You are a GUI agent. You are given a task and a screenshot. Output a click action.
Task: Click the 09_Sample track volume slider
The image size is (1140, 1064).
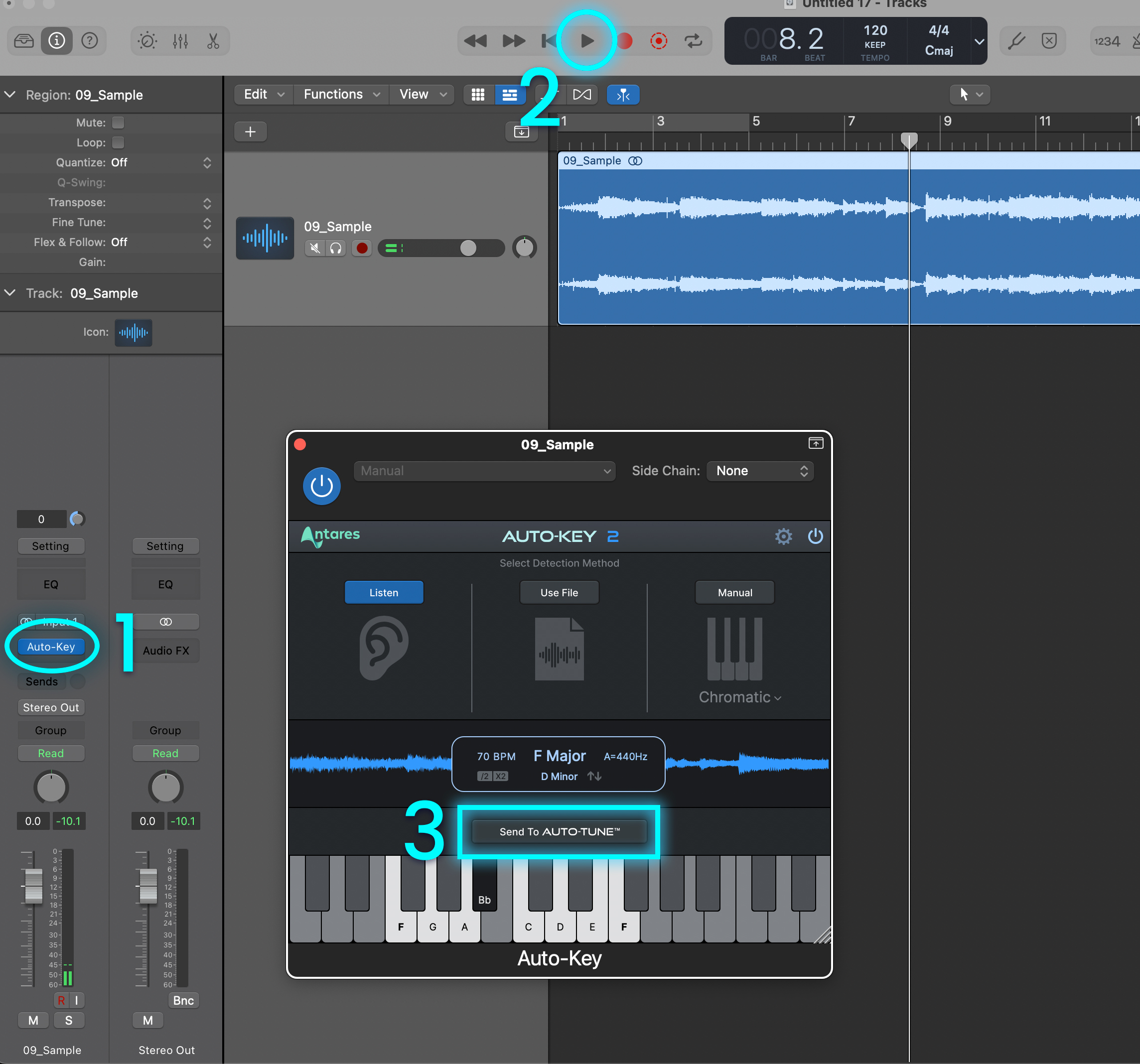(x=468, y=248)
